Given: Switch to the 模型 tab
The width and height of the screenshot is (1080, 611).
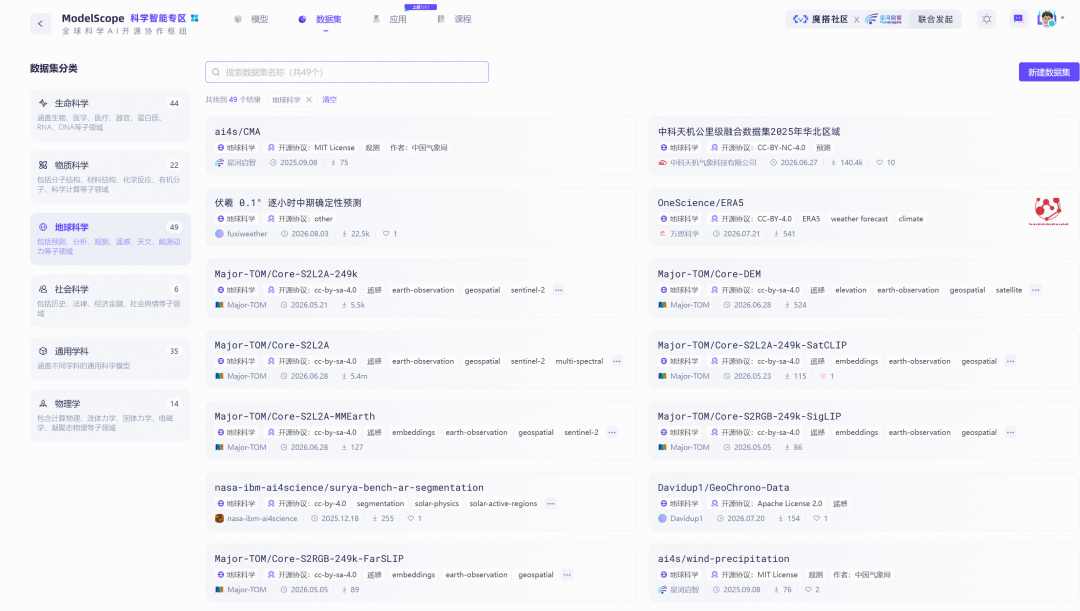Looking at the screenshot, I should (x=251, y=19).
